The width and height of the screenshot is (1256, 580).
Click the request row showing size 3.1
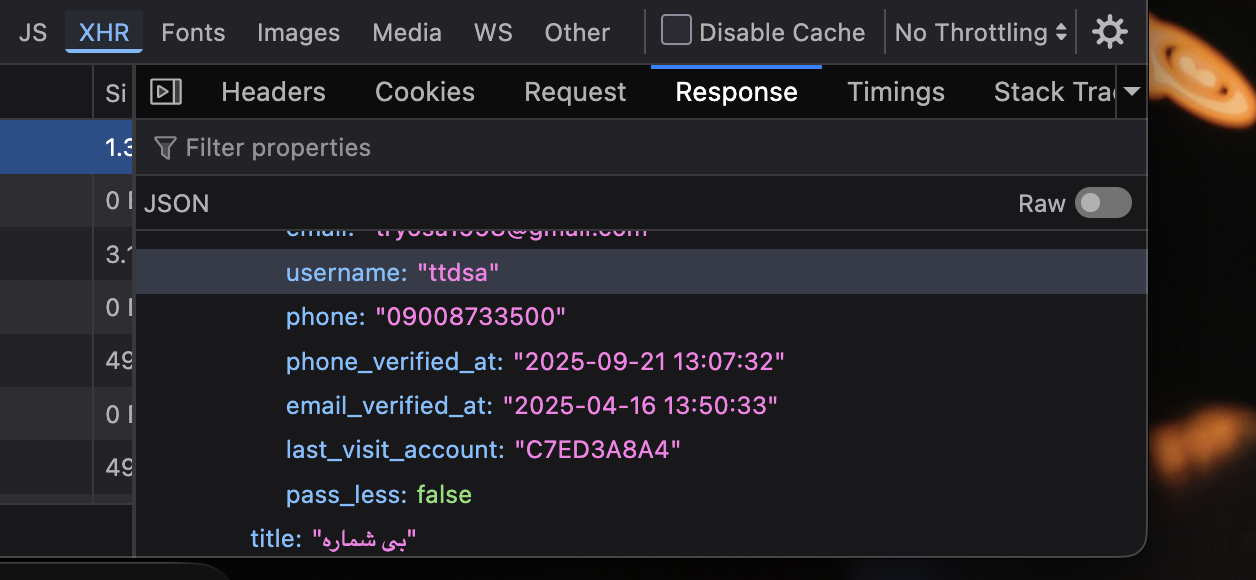point(66,254)
